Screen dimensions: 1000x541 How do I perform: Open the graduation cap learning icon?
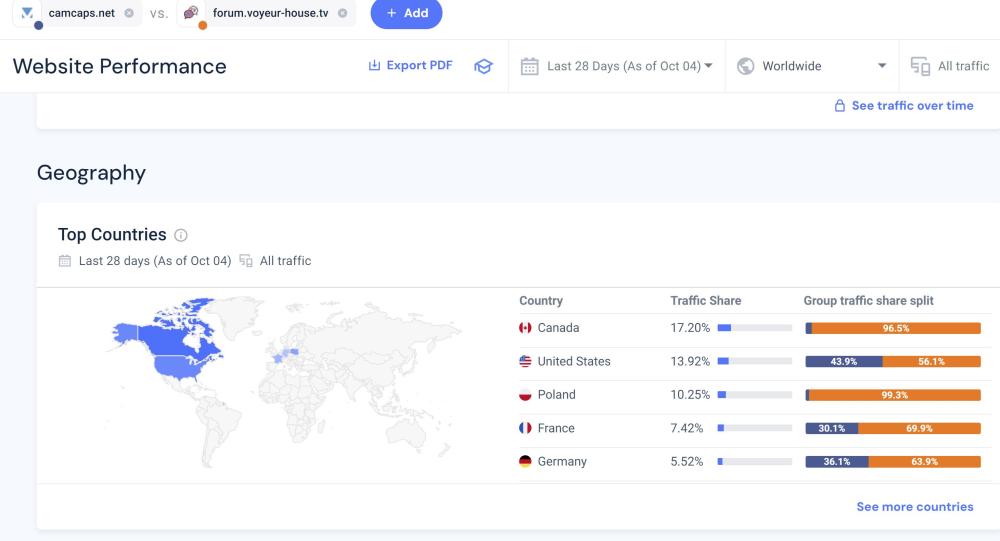click(483, 66)
